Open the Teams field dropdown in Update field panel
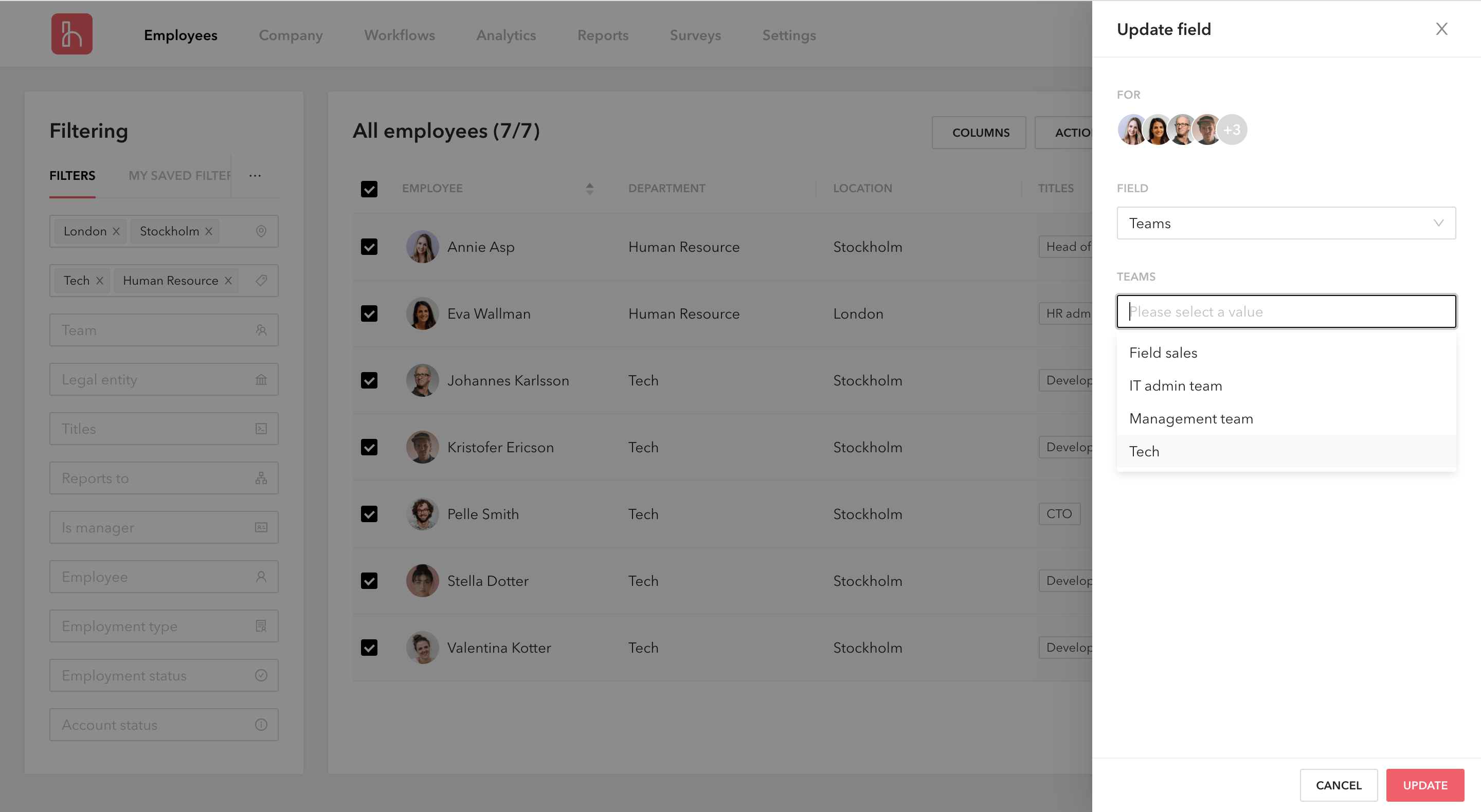This screenshot has height=812, width=1481. 1286,223
